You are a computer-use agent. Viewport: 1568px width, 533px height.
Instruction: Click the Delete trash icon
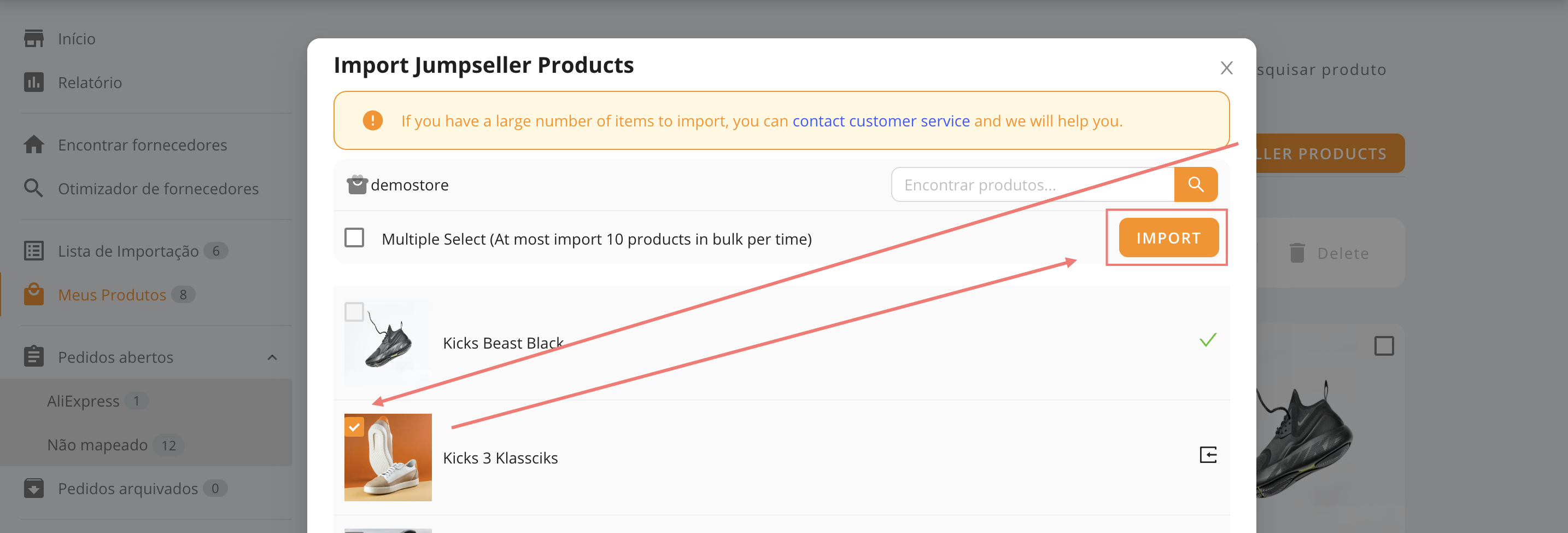pos(1296,253)
